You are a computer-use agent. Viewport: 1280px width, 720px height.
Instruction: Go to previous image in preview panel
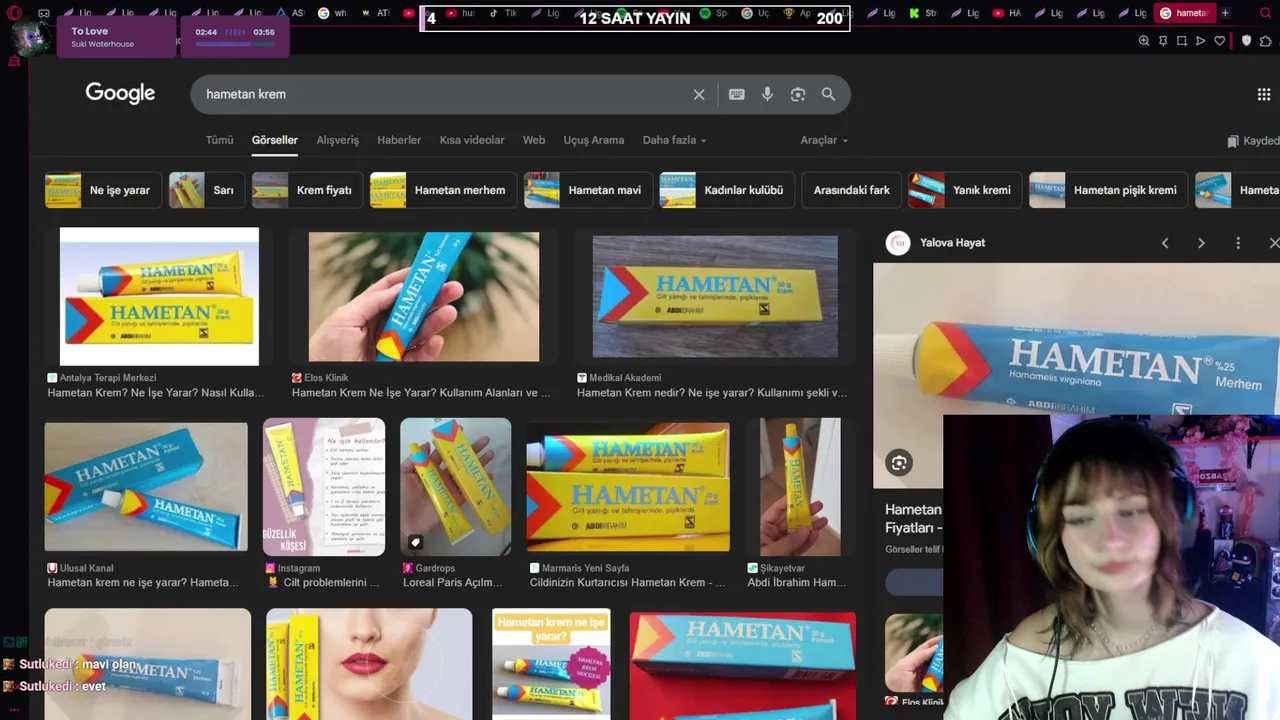[x=1165, y=243]
